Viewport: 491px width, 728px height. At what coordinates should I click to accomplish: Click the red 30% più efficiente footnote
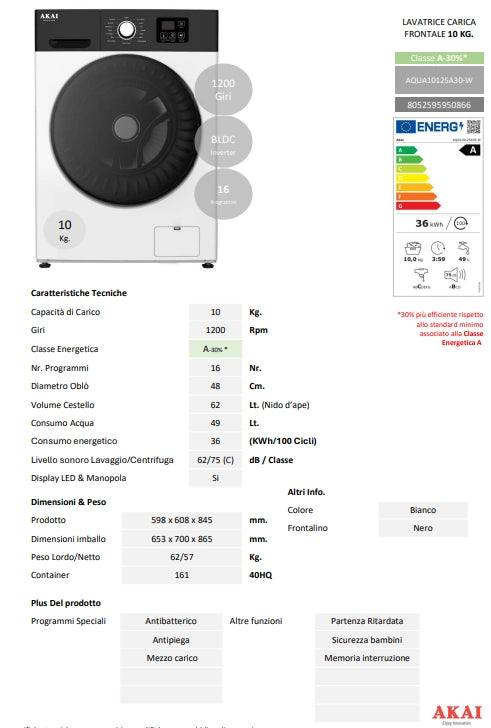tap(440, 329)
